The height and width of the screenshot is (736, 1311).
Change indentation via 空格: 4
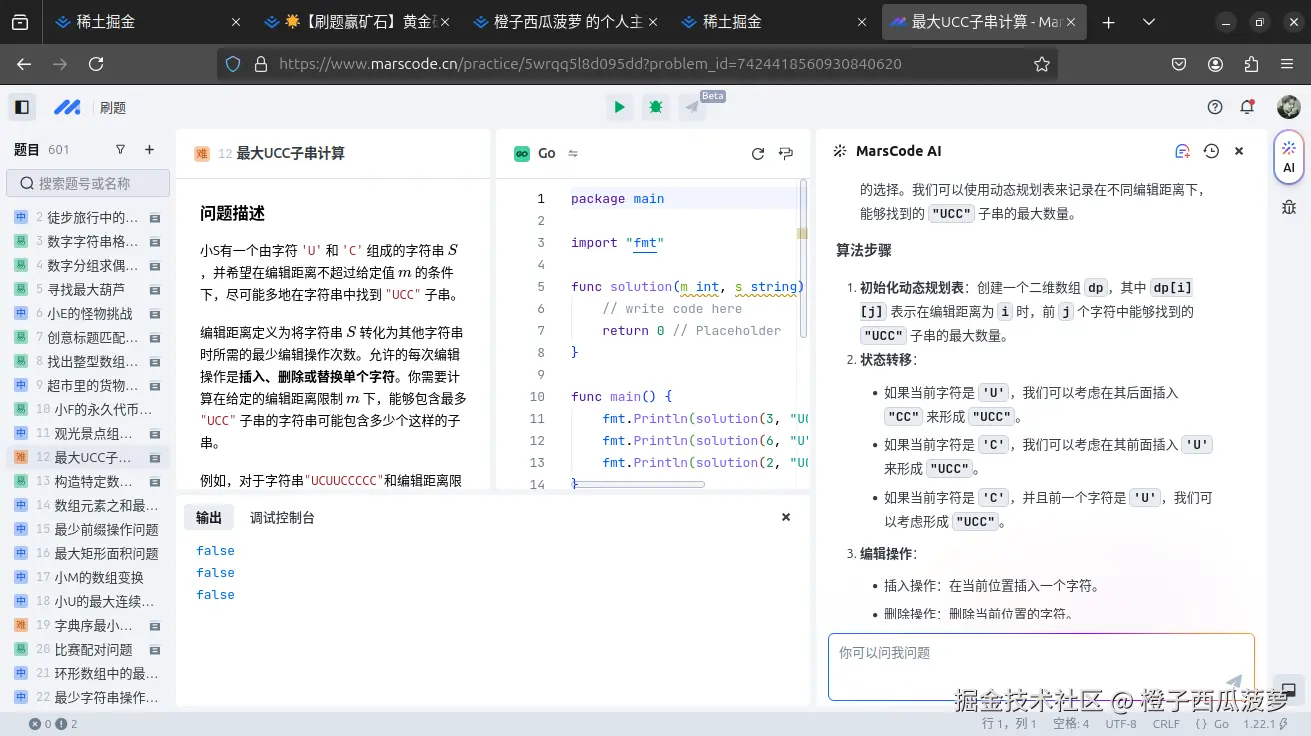pyautogui.click(x=1071, y=724)
